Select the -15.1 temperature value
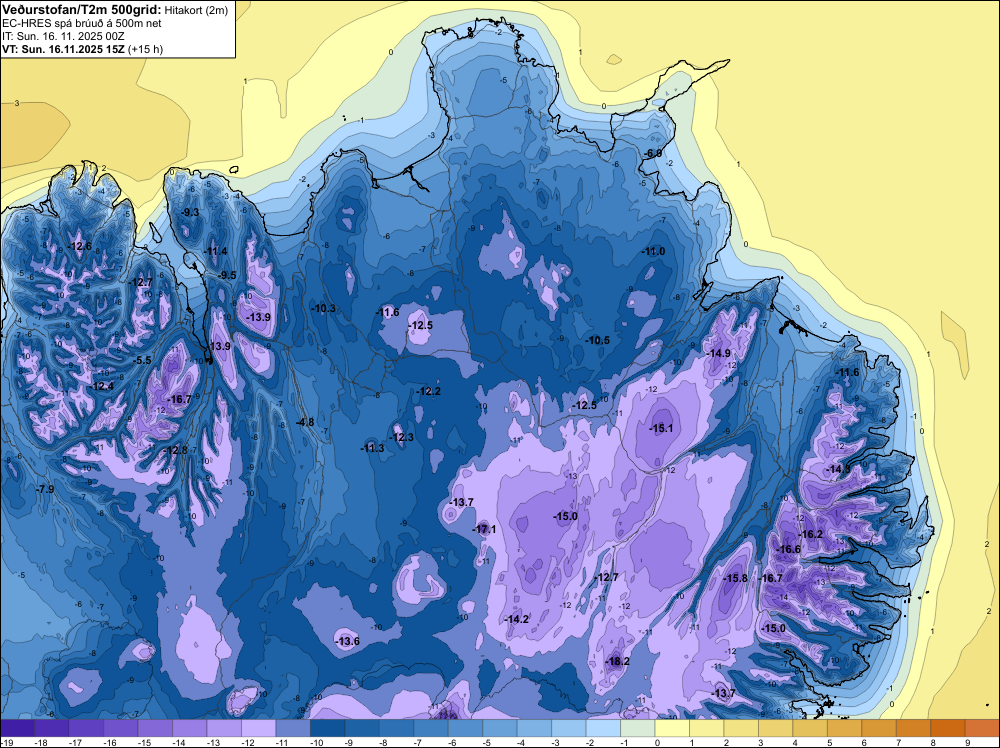Screen dimensions: 1000x748 click(x=661, y=428)
